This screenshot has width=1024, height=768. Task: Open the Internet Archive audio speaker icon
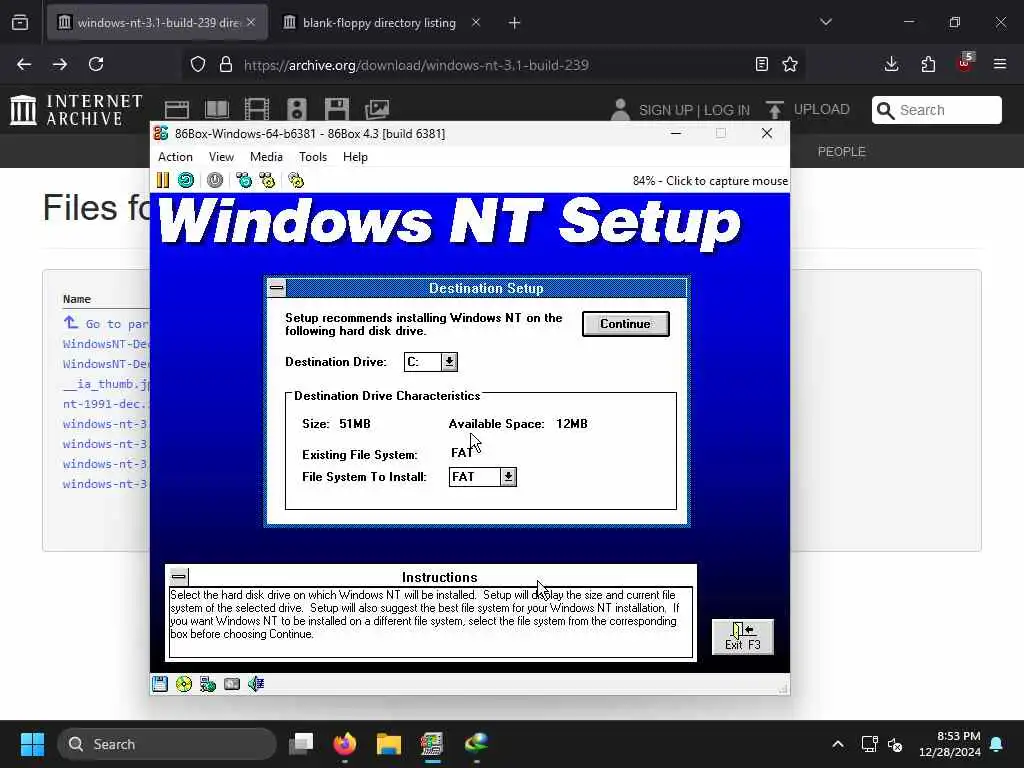tap(296, 110)
